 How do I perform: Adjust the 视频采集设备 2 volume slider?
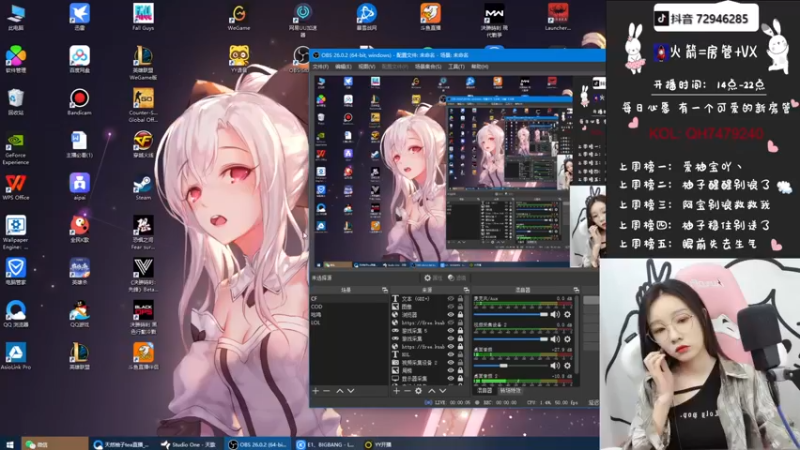click(511, 339)
